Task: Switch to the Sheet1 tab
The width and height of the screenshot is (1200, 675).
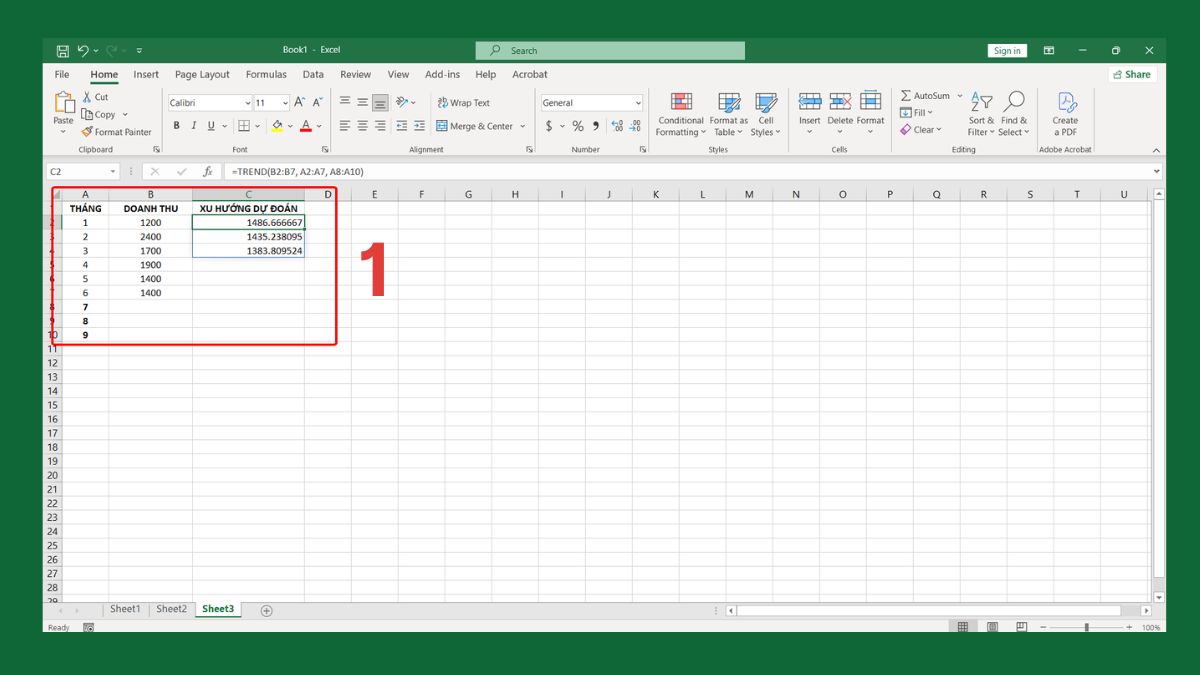Action: point(125,609)
